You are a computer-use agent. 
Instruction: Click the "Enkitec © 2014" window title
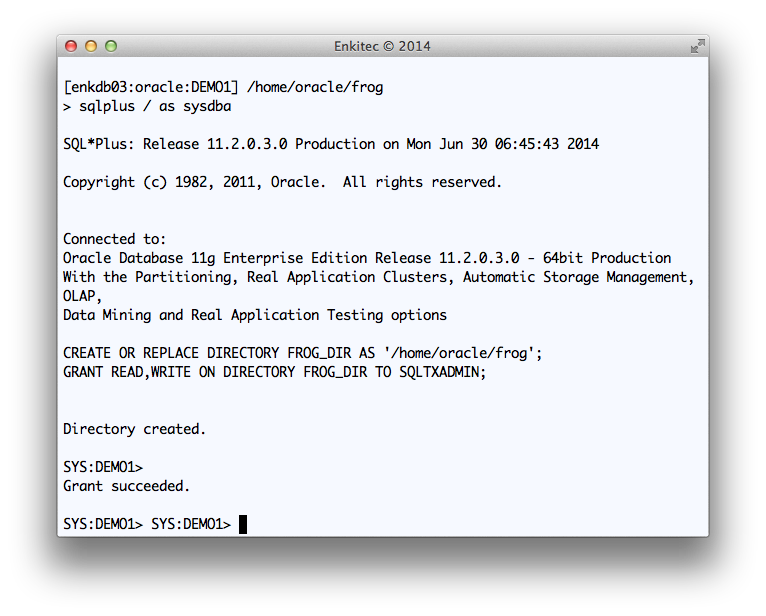tap(383, 46)
